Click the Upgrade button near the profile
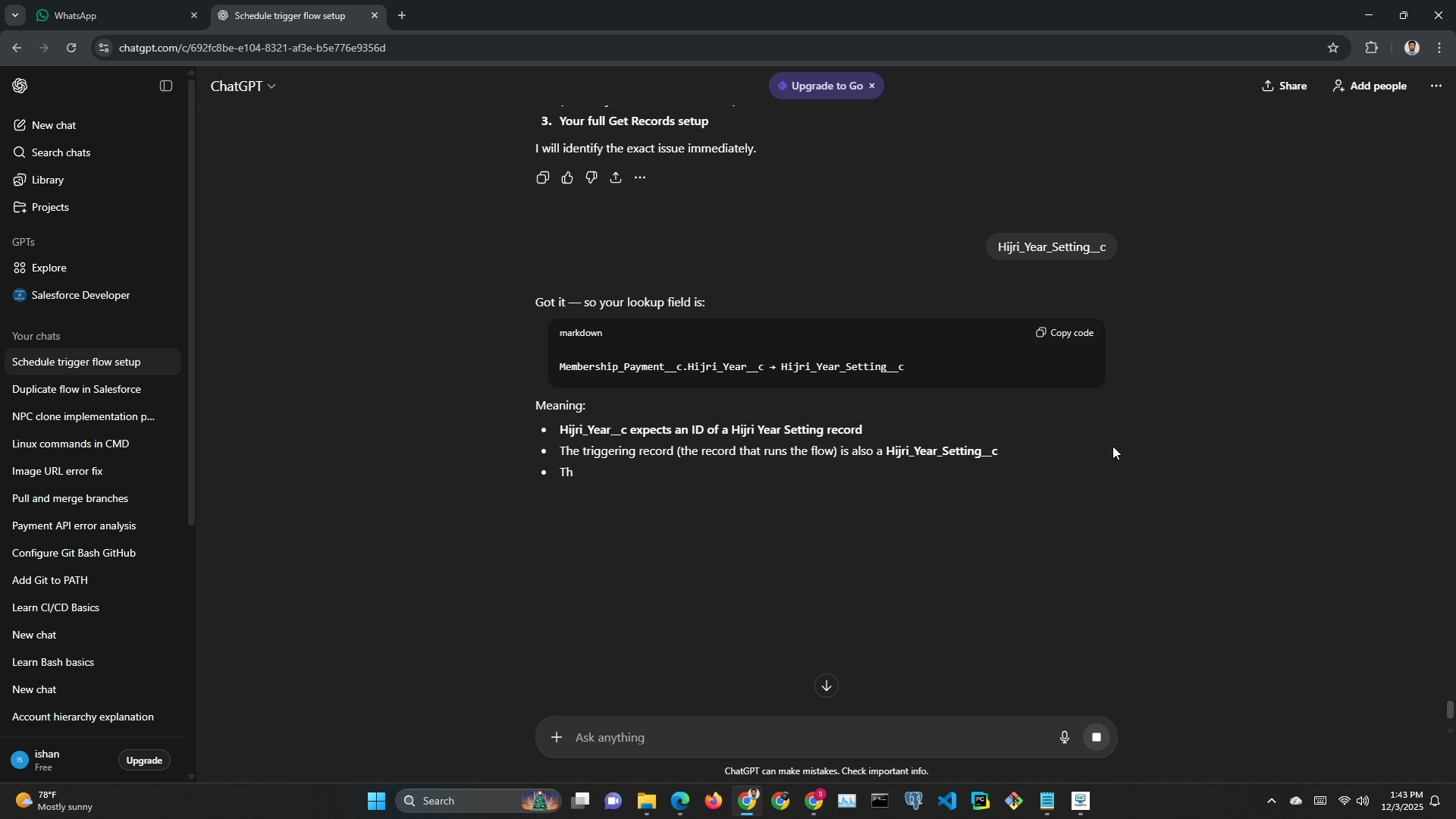1456x819 pixels. pos(144,761)
